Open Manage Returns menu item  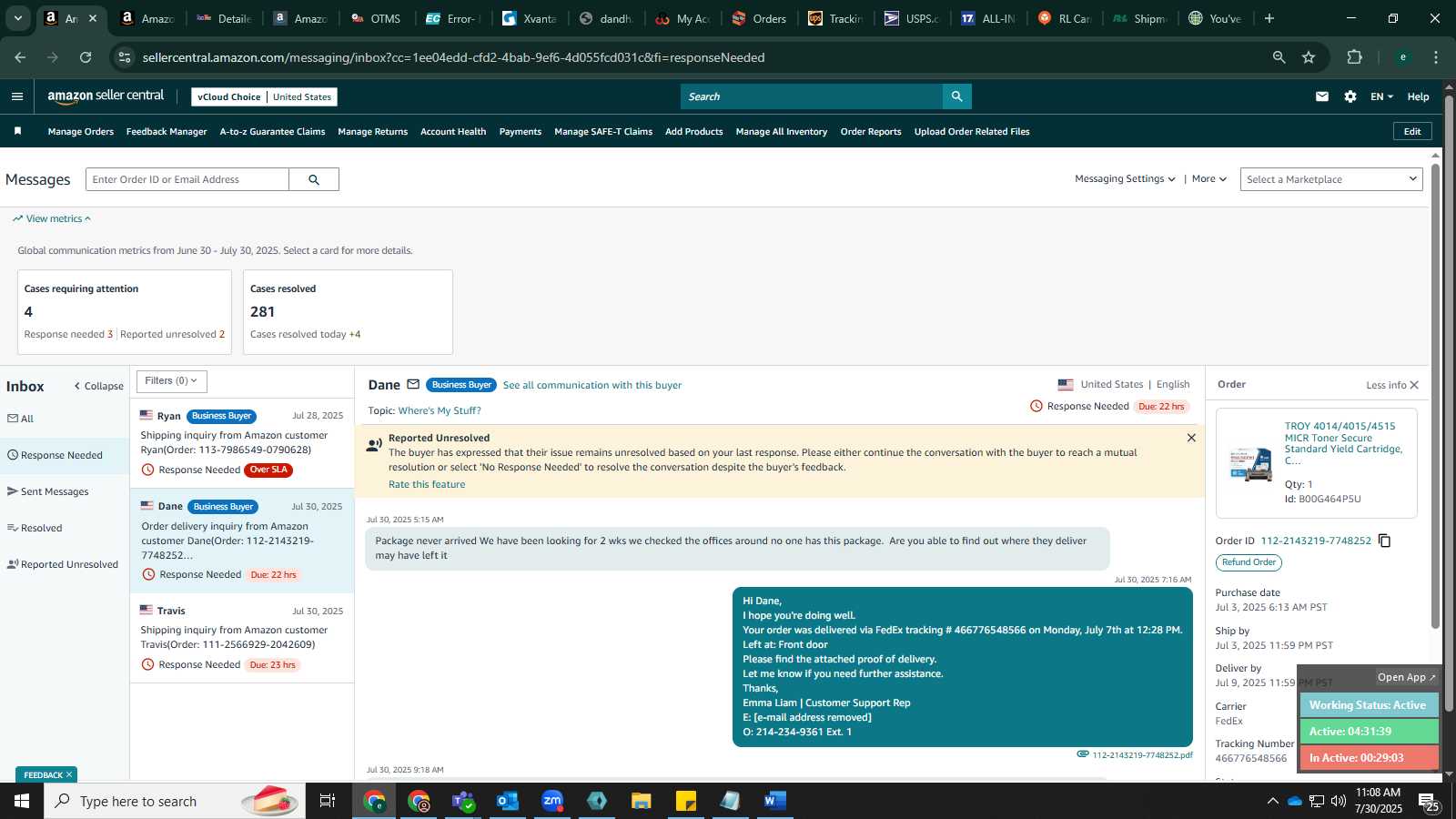click(373, 132)
